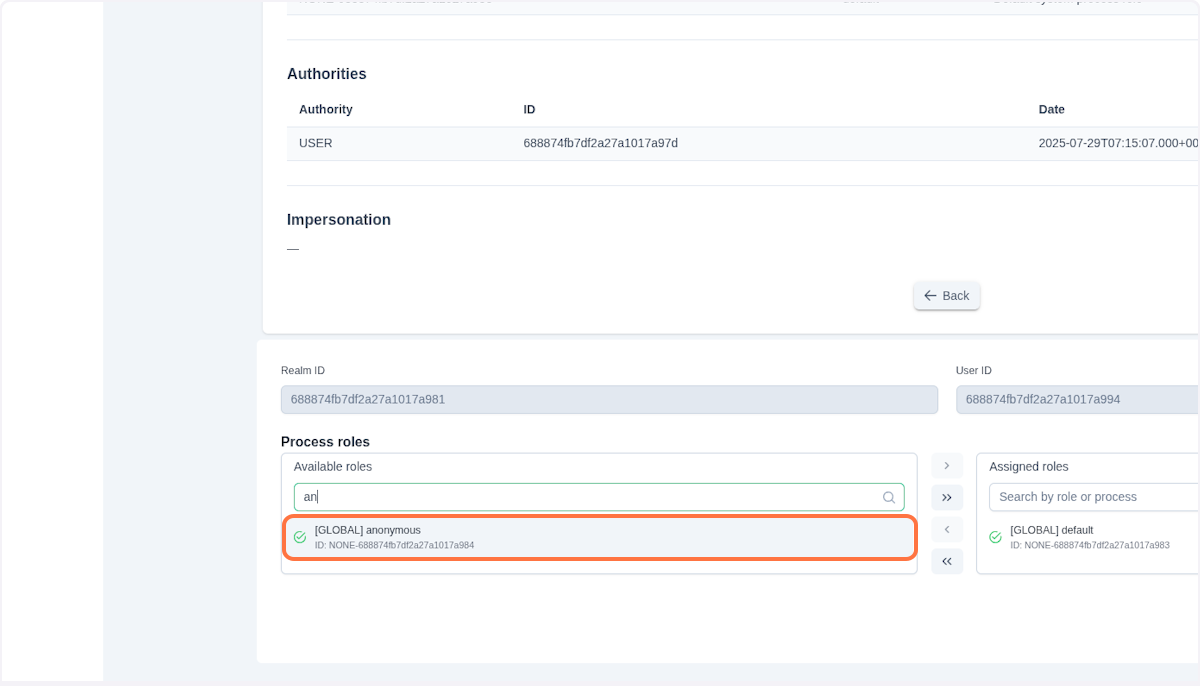Viewport: 1200px width, 686px height.
Task: Click the back arrow icon on Back button
Action: pos(931,295)
